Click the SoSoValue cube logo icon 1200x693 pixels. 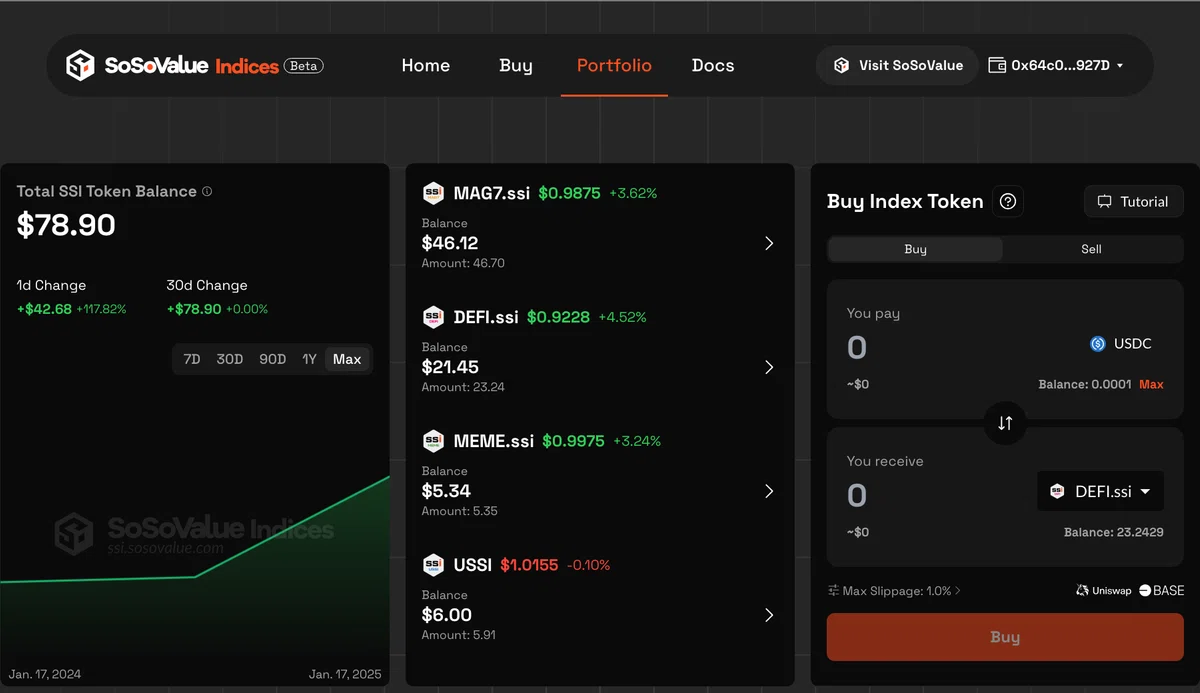80,66
